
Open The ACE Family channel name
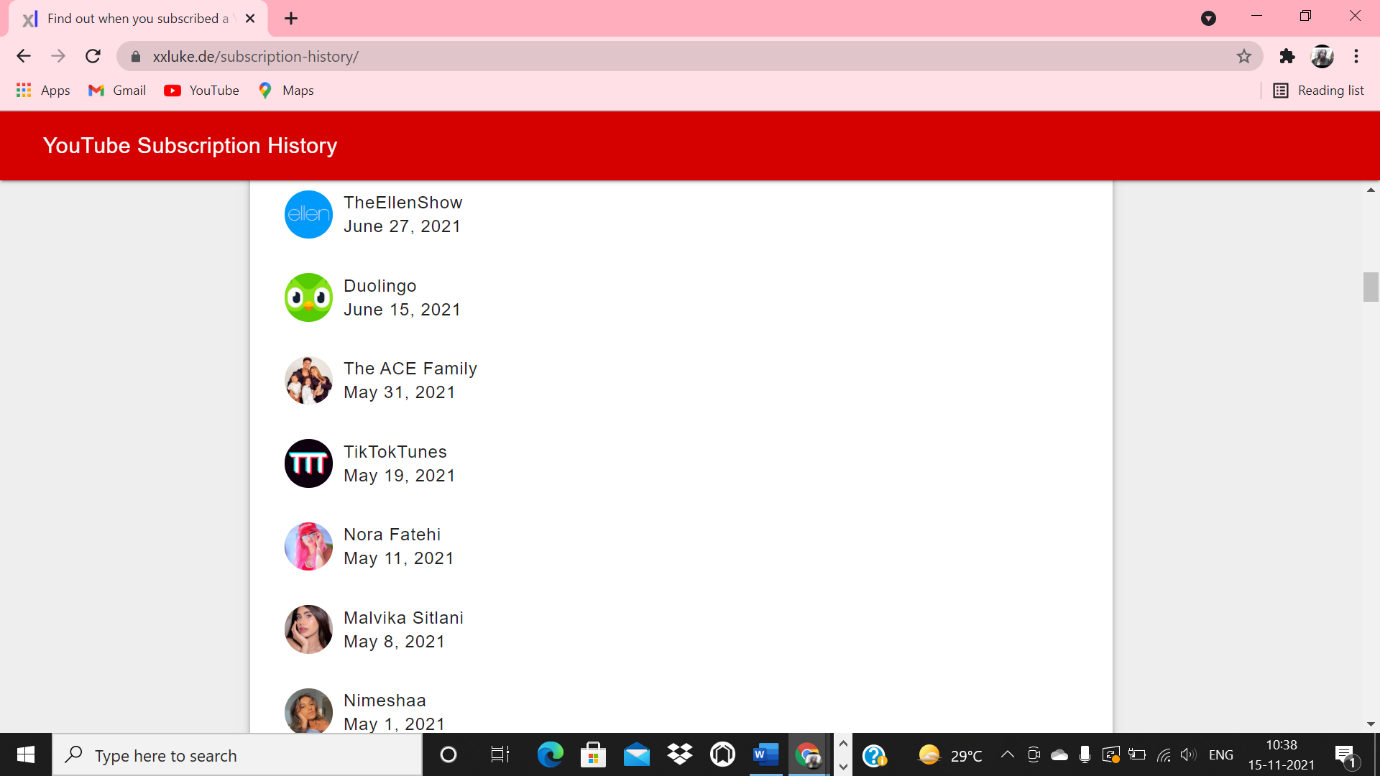(410, 368)
